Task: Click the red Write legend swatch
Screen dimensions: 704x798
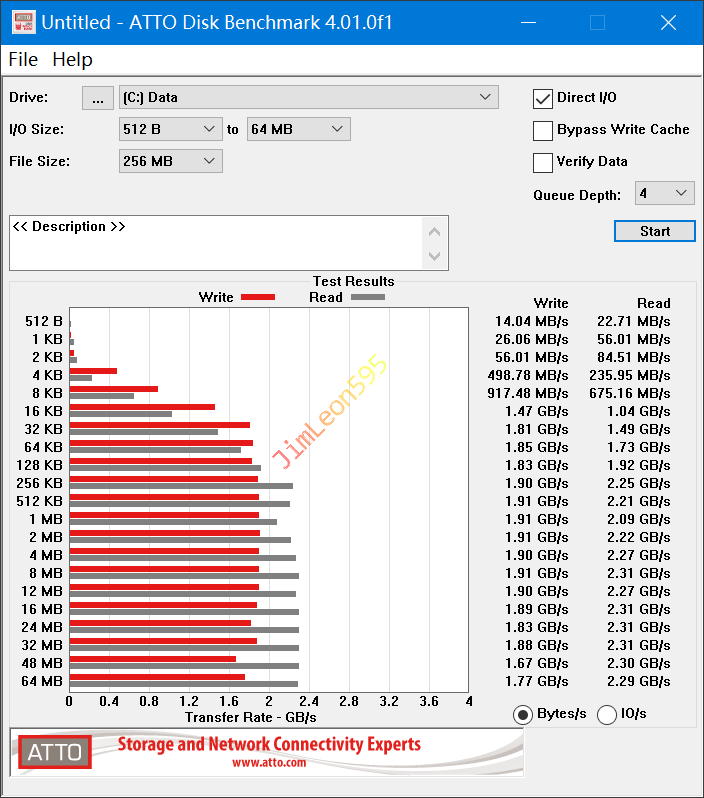Action: (x=258, y=297)
